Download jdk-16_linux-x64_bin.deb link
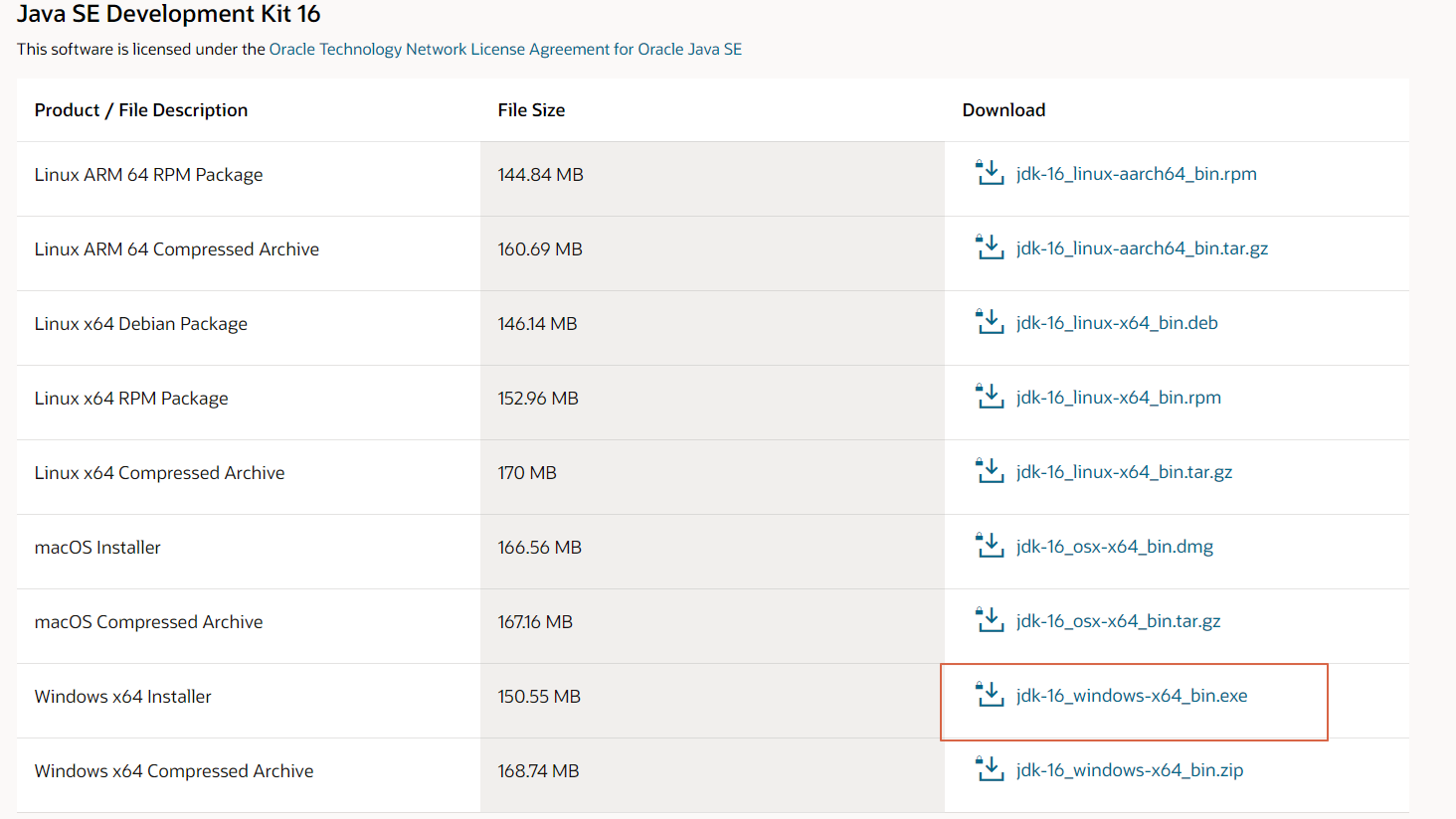Viewport: 1456px width, 819px height. pyautogui.click(x=1117, y=323)
